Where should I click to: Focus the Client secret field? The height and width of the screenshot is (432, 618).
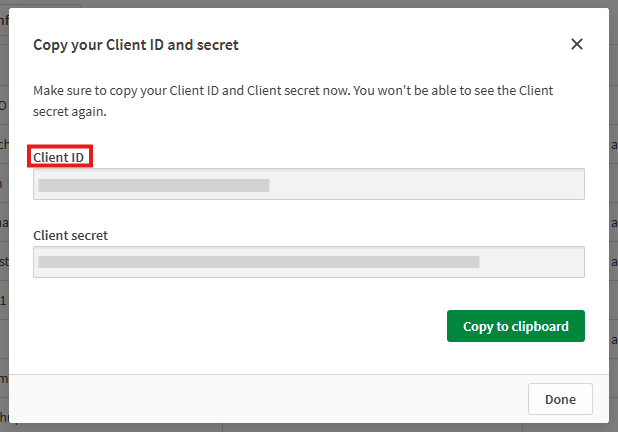point(309,262)
